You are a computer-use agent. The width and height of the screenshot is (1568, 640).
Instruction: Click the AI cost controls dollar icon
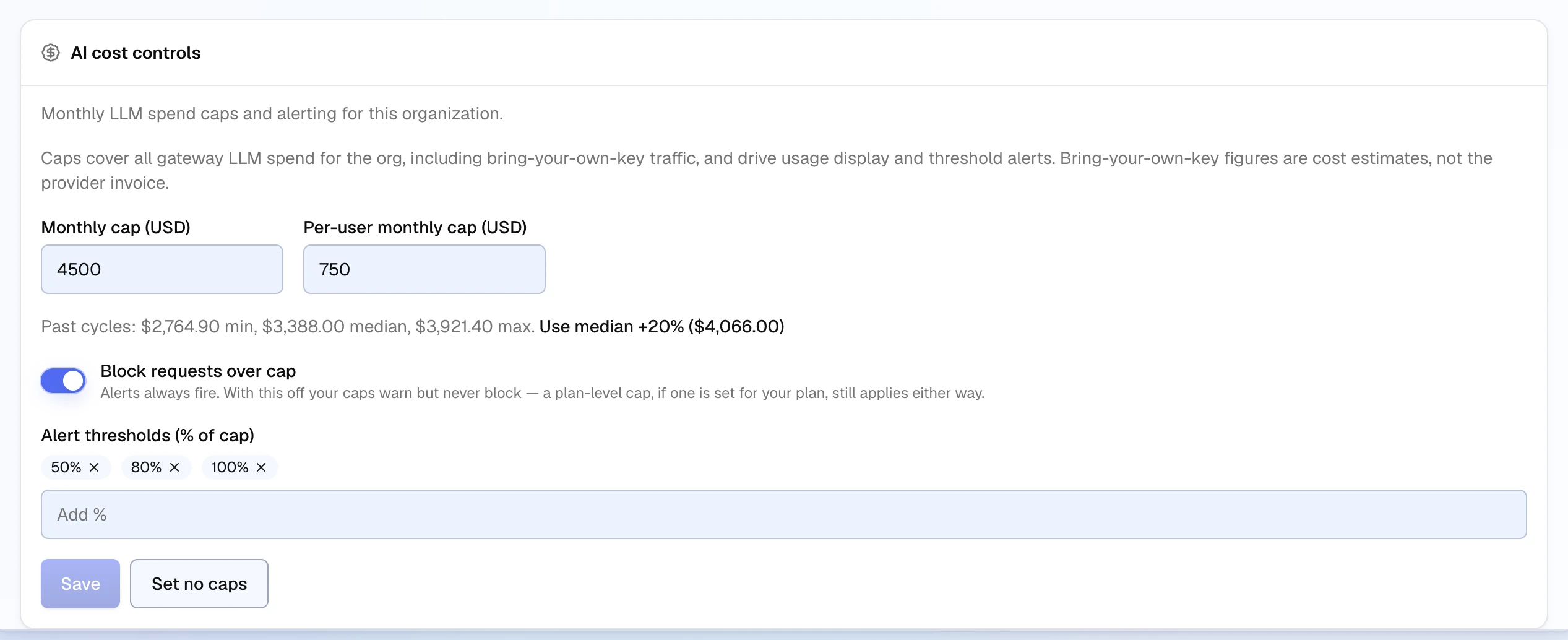51,53
